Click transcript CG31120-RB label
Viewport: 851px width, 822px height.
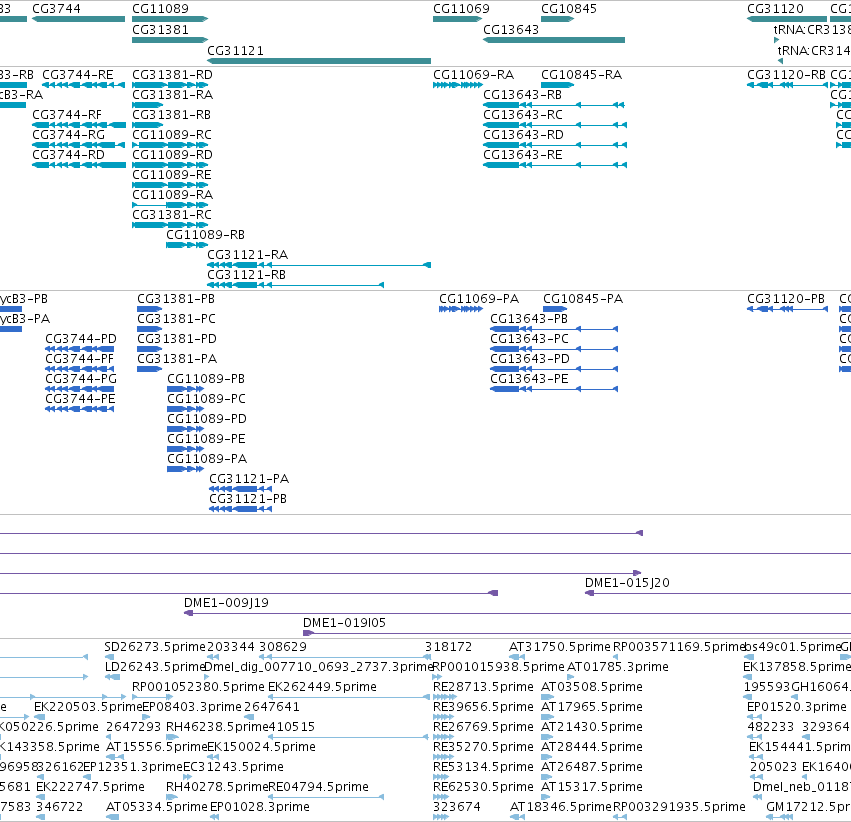[787, 75]
